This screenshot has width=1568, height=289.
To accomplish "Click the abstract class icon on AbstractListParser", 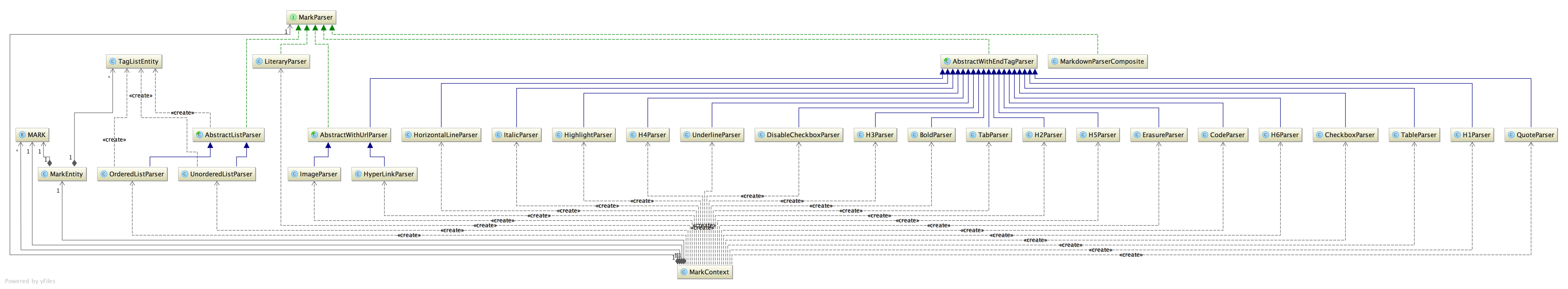I will click(x=199, y=135).
